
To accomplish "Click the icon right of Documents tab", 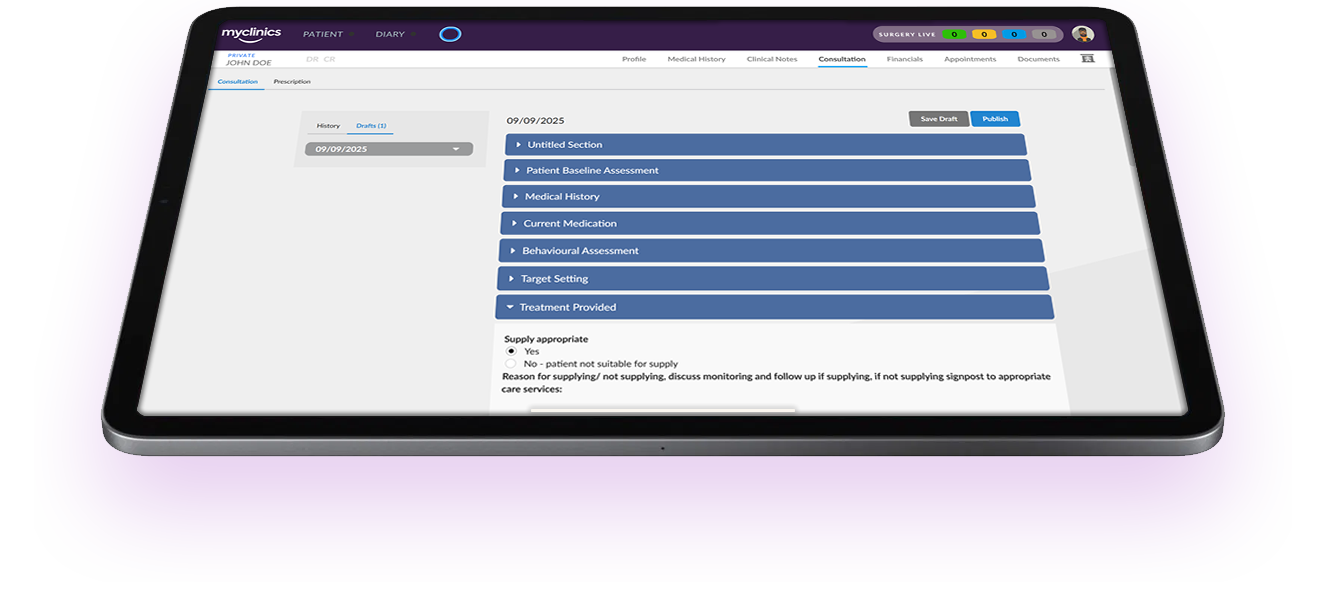I will 1087,59.
